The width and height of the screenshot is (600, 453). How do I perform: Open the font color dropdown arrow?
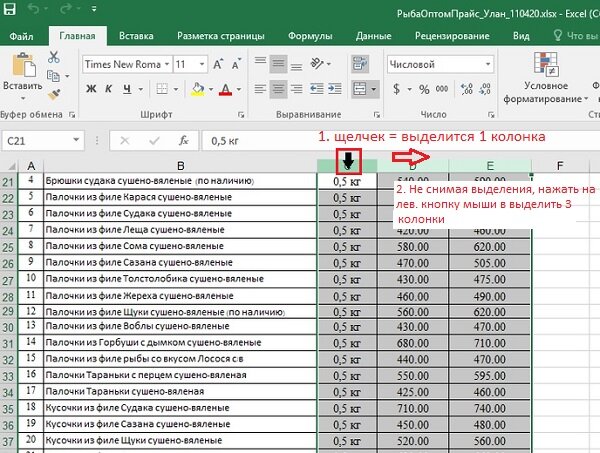[239, 90]
